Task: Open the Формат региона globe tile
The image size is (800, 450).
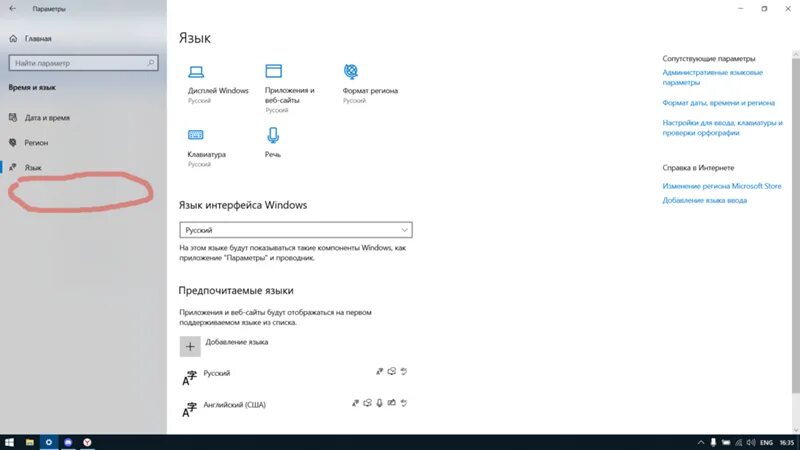Action: click(x=370, y=84)
